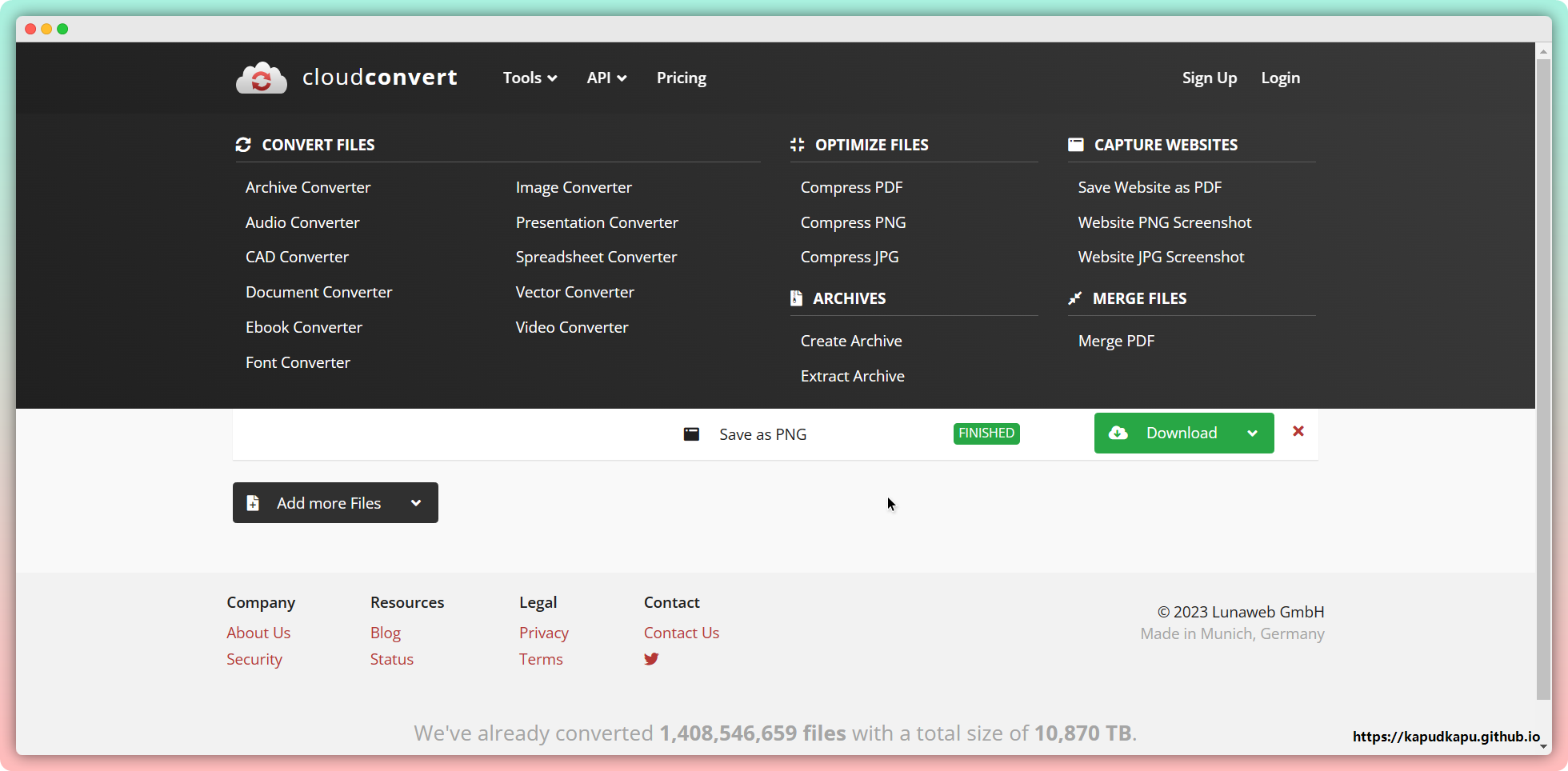Click the Convert Files refresh arrows icon
Viewport: 1568px width, 771px height.
coord(243,145)
